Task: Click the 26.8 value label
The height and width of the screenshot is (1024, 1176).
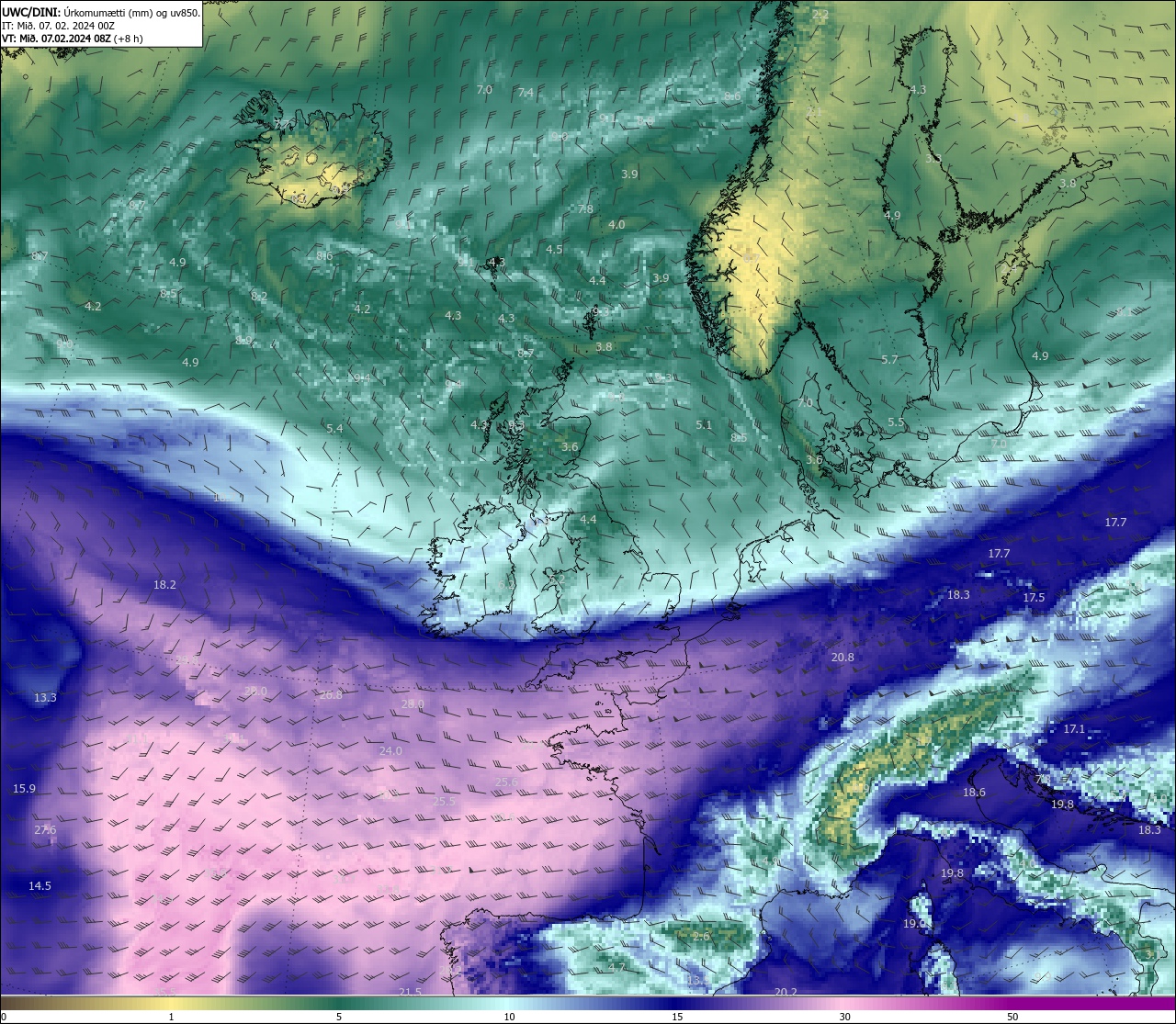Action: 331,695
